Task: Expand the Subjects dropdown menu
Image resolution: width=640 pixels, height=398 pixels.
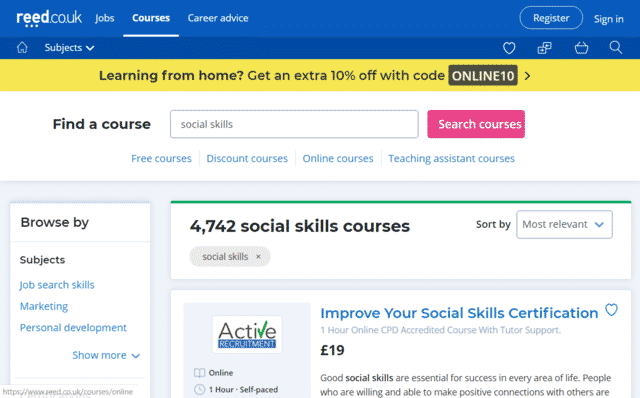Action: tap(69, 48)
